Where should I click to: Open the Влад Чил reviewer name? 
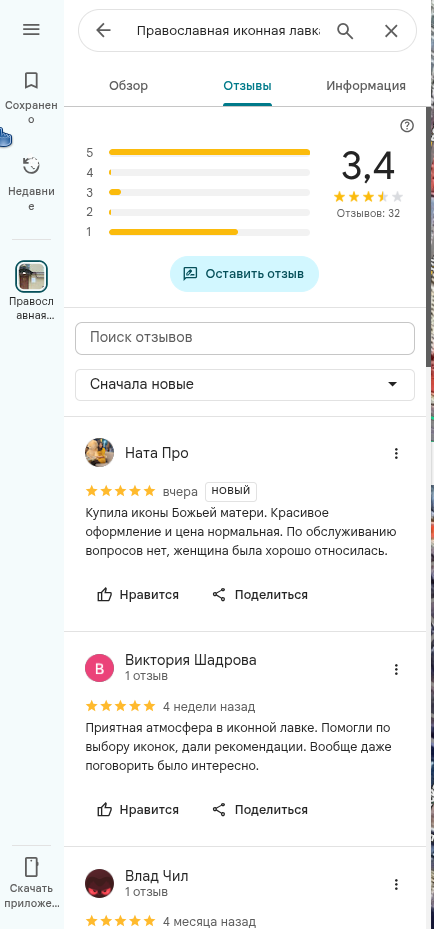pyautogui.click(x=157, y=876)
